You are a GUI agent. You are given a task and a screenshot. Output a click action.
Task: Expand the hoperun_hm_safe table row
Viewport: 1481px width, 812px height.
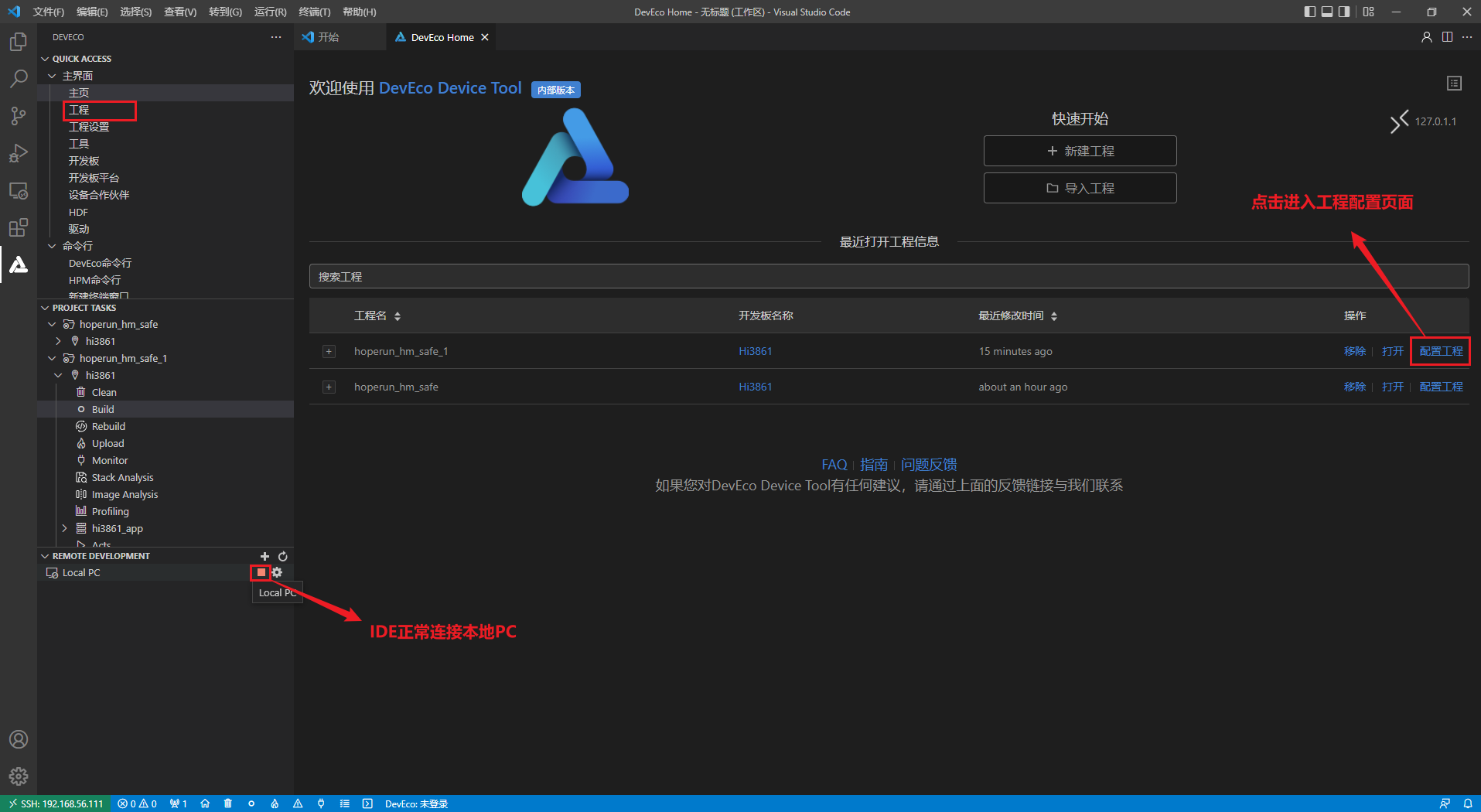click(x=329, y=387)
